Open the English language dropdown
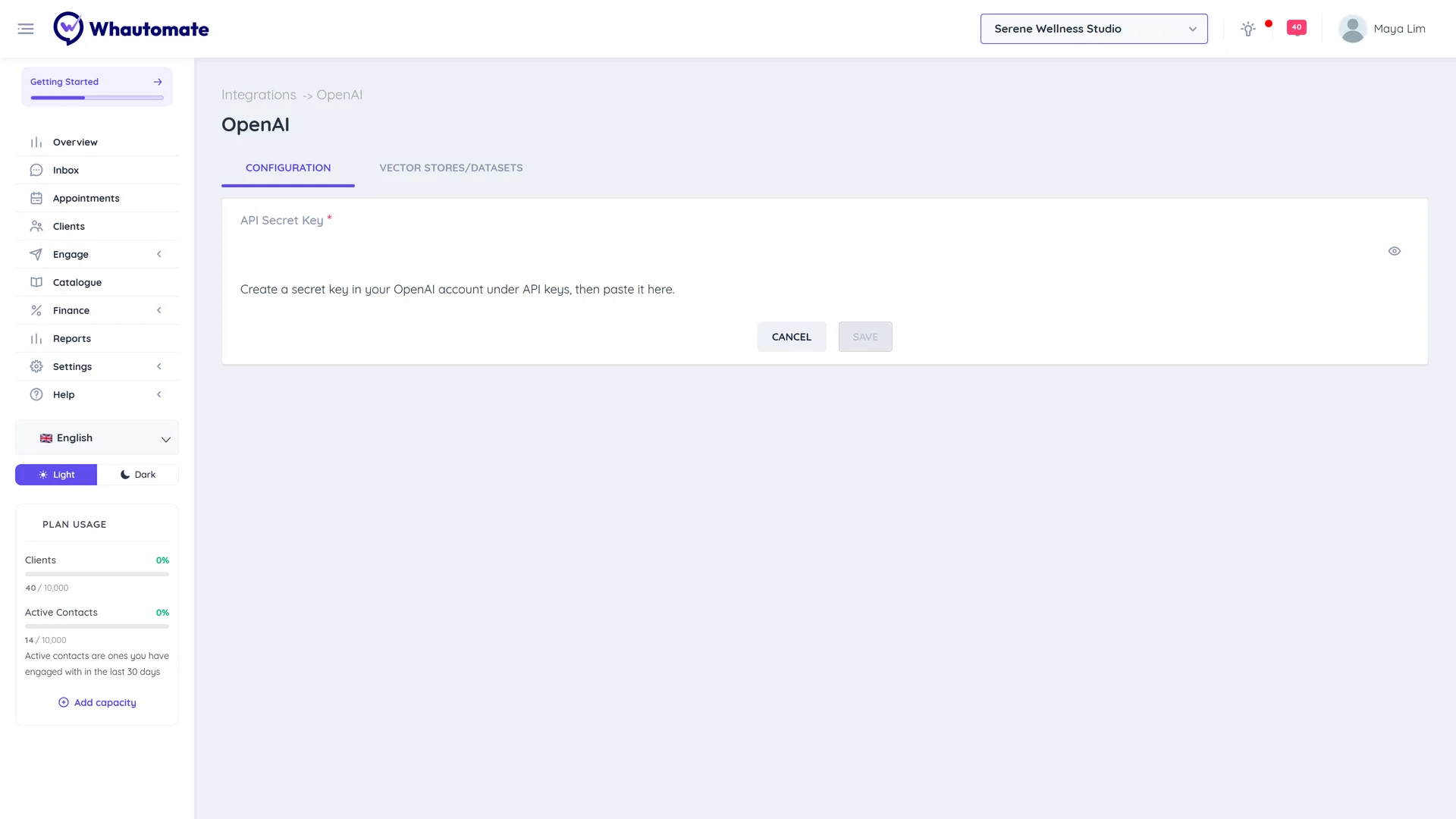 (x=97, y=438)
